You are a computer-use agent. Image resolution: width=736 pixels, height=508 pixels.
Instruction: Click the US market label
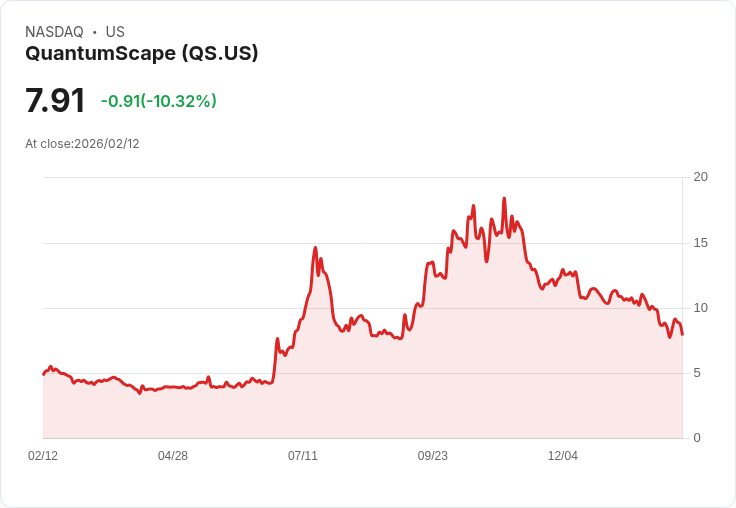pyautogui.click(x=115, y=32)
